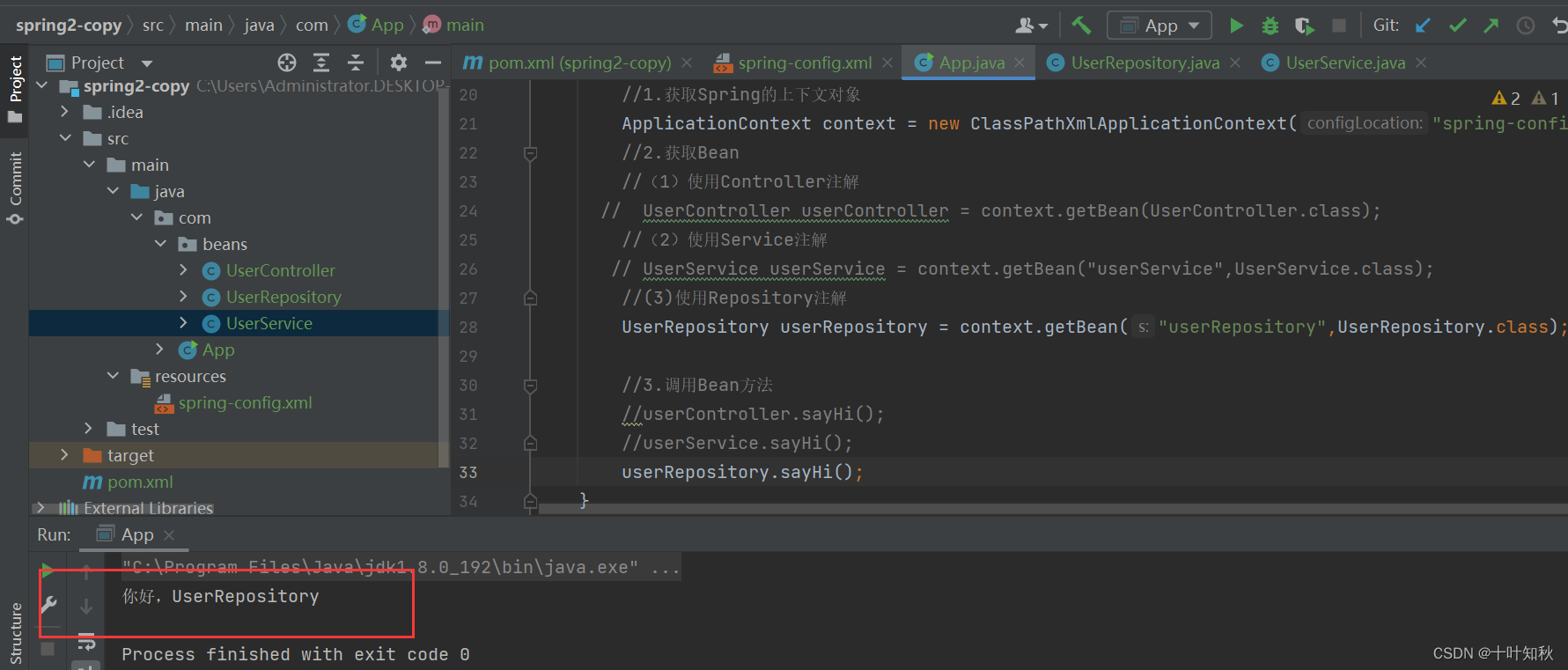Screen dimensions: 1568x670
Task: Expand External Libraries node
Action: (40, 508)
